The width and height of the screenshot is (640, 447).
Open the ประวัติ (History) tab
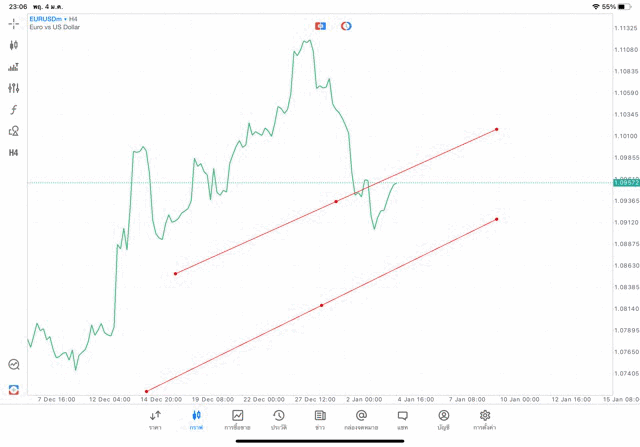[279, 420]
